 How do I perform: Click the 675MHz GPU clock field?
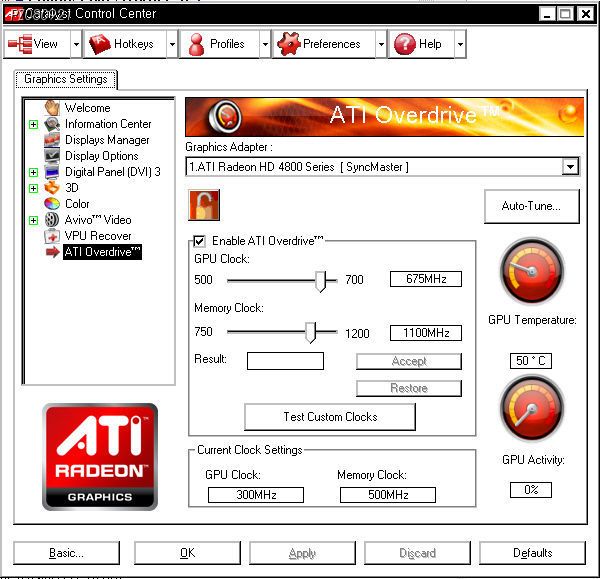point(426,279)
